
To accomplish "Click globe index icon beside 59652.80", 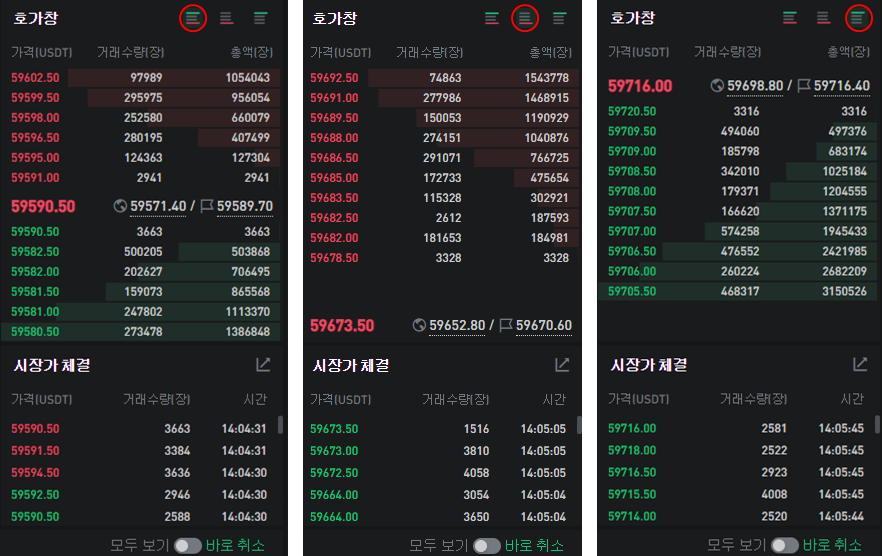I will pyautogui.click(x=419, y=325).
